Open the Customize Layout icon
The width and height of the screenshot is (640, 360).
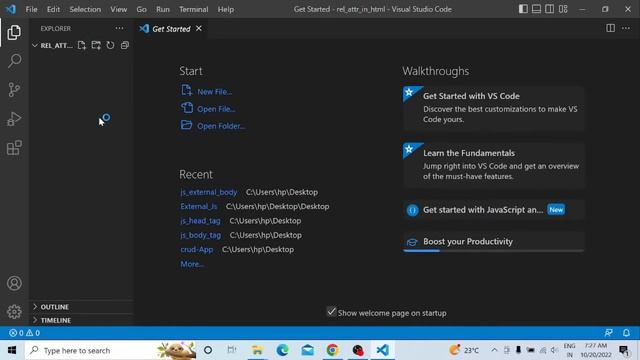[563, 9]
